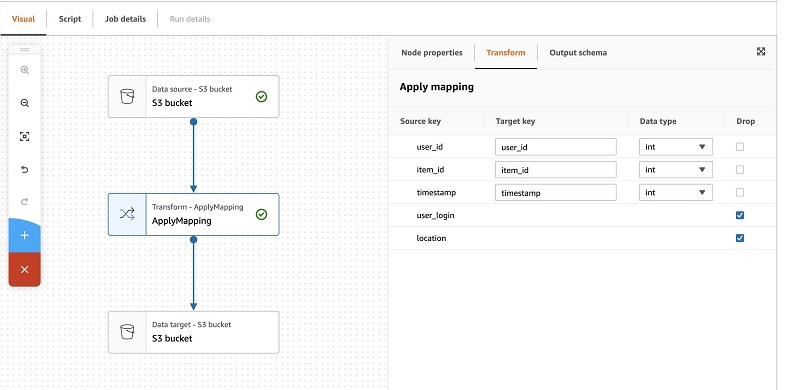
Task: Click the location source key text
Action: [x=431, y=238]
